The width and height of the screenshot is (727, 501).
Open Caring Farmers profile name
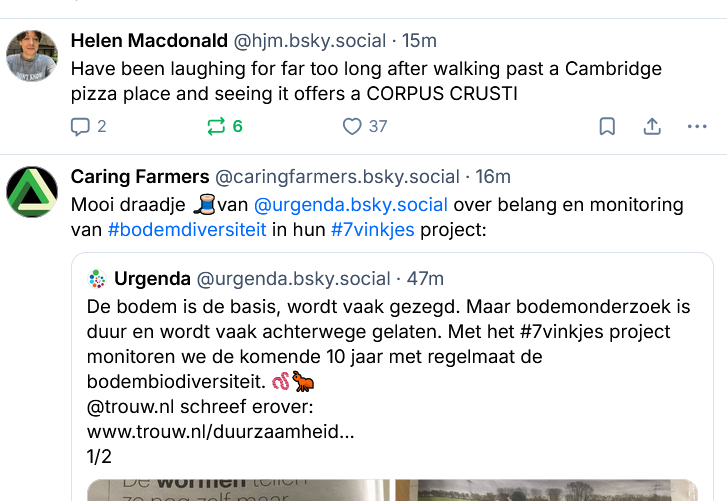click(x=140, y=177)
